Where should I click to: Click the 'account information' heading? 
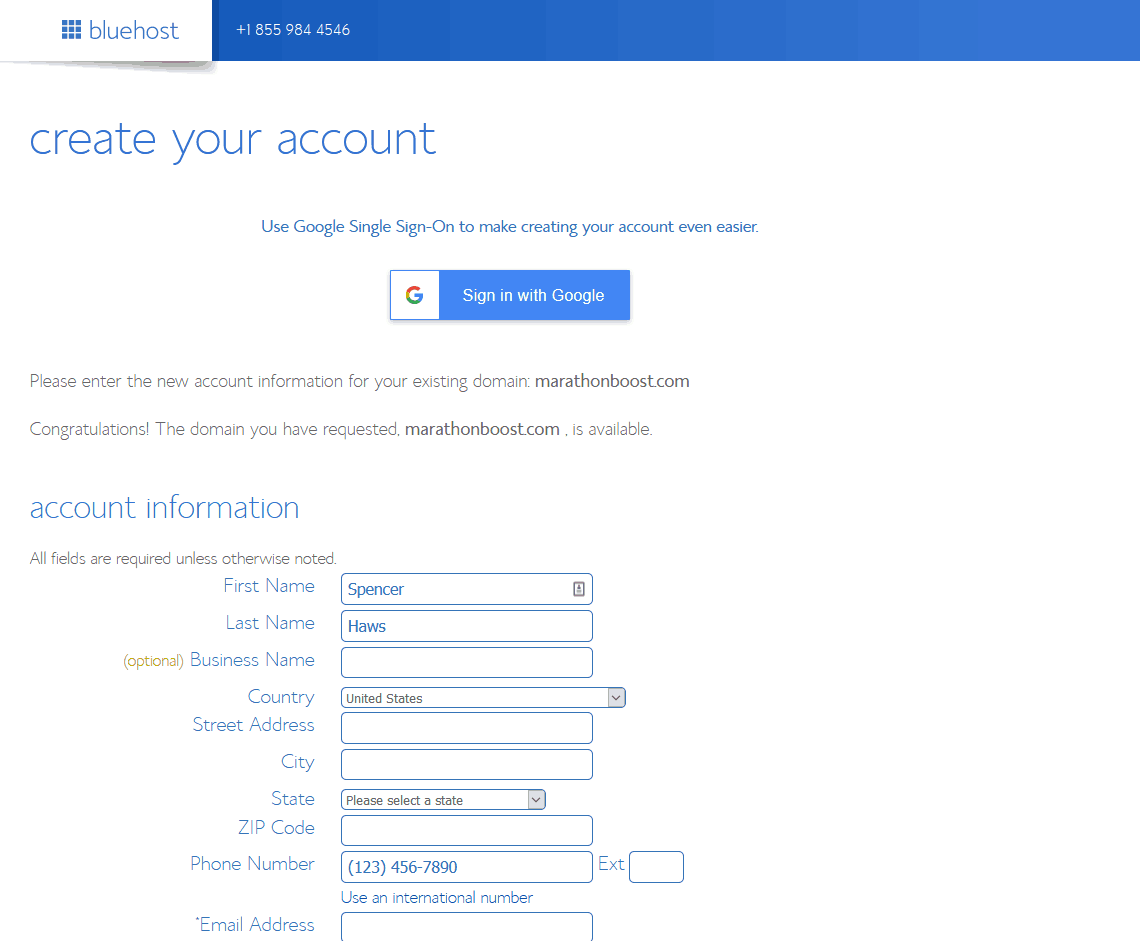(164, 508)
